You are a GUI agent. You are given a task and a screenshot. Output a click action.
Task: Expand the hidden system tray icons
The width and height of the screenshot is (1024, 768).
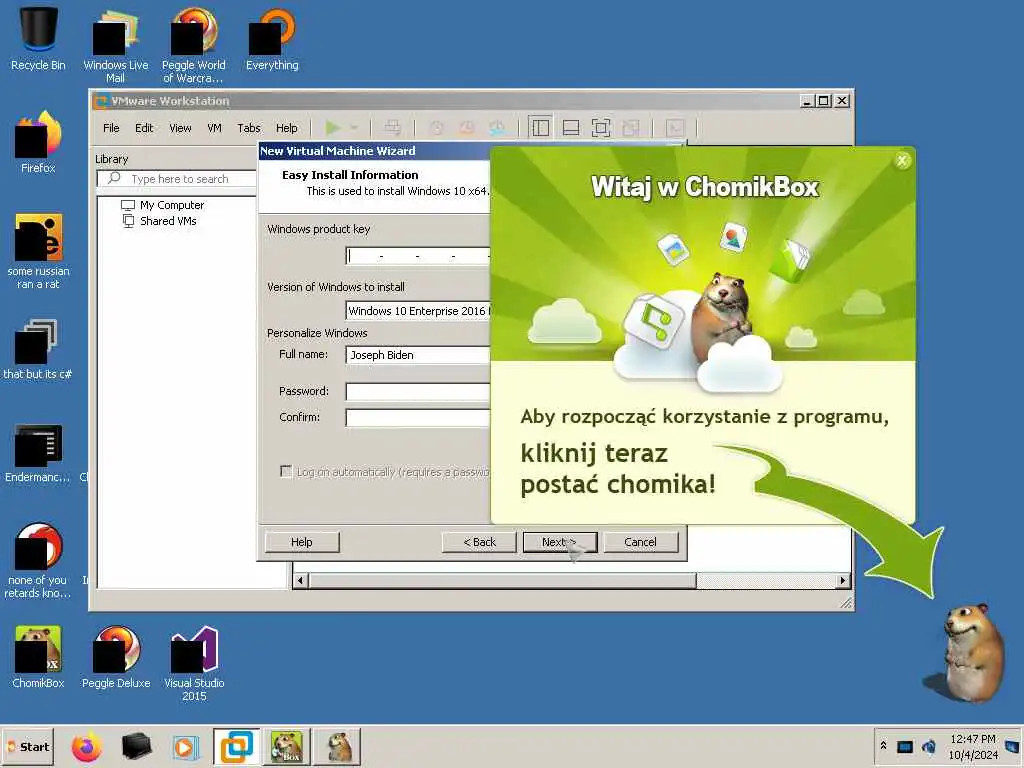coord(884,746)
